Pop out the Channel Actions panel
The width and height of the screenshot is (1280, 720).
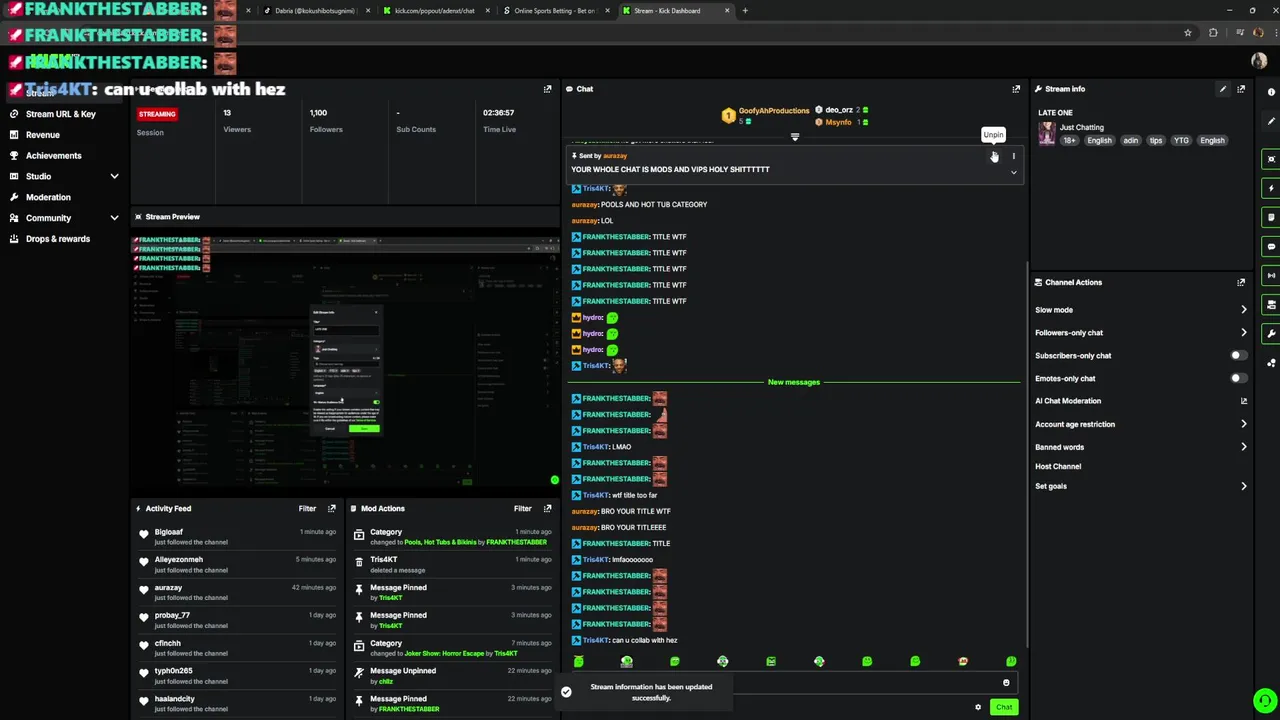coord(1241,282)
